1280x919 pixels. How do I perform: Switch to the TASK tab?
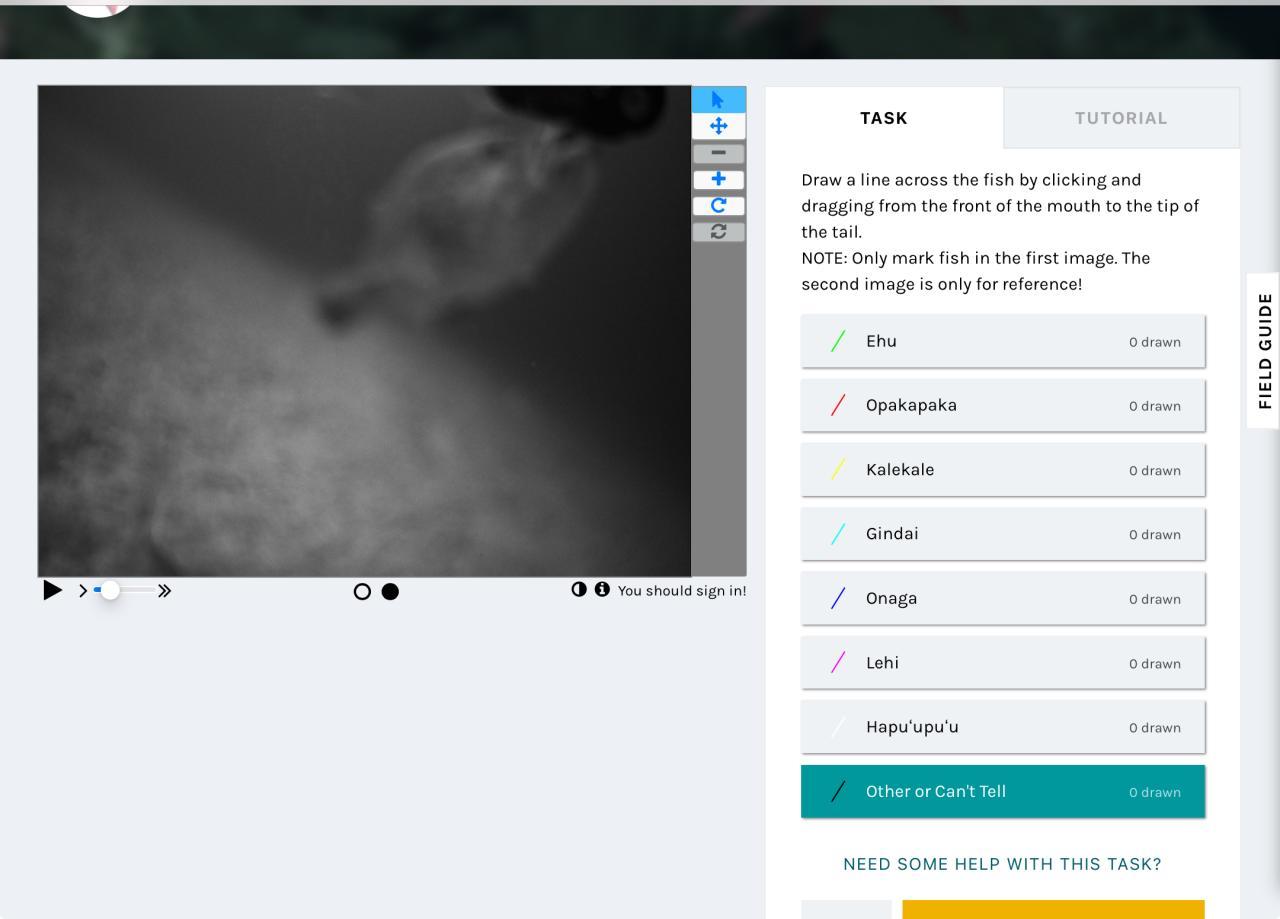pyautogui.click(x=884, y=118)
